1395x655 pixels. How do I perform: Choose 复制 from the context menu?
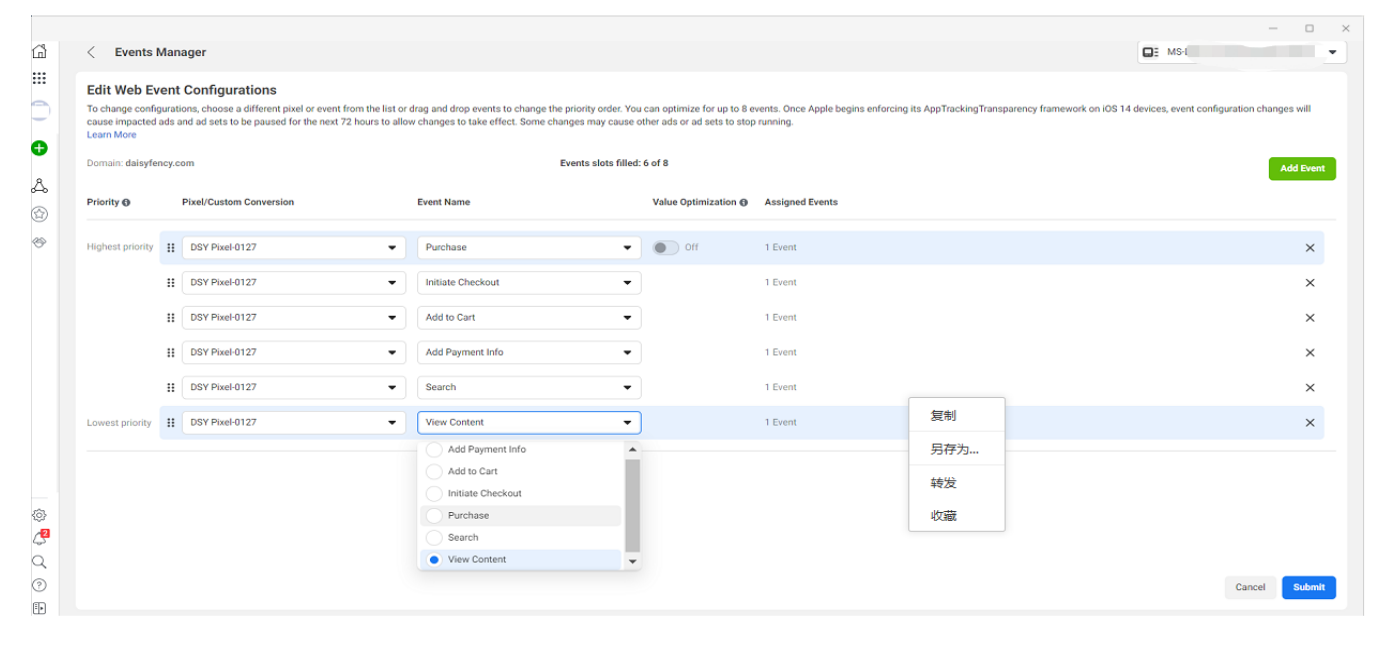click(x=943, y=416)
